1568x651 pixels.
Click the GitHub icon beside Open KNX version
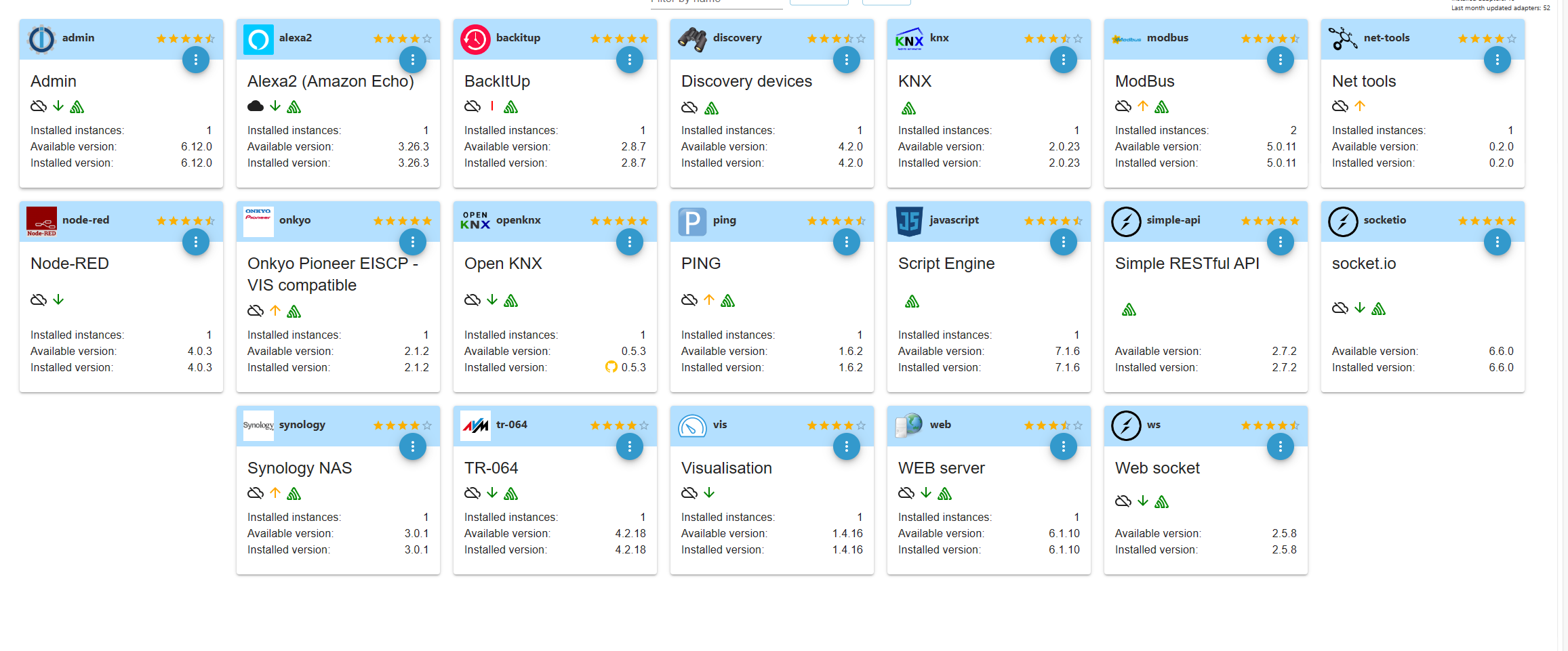point(611,367)
